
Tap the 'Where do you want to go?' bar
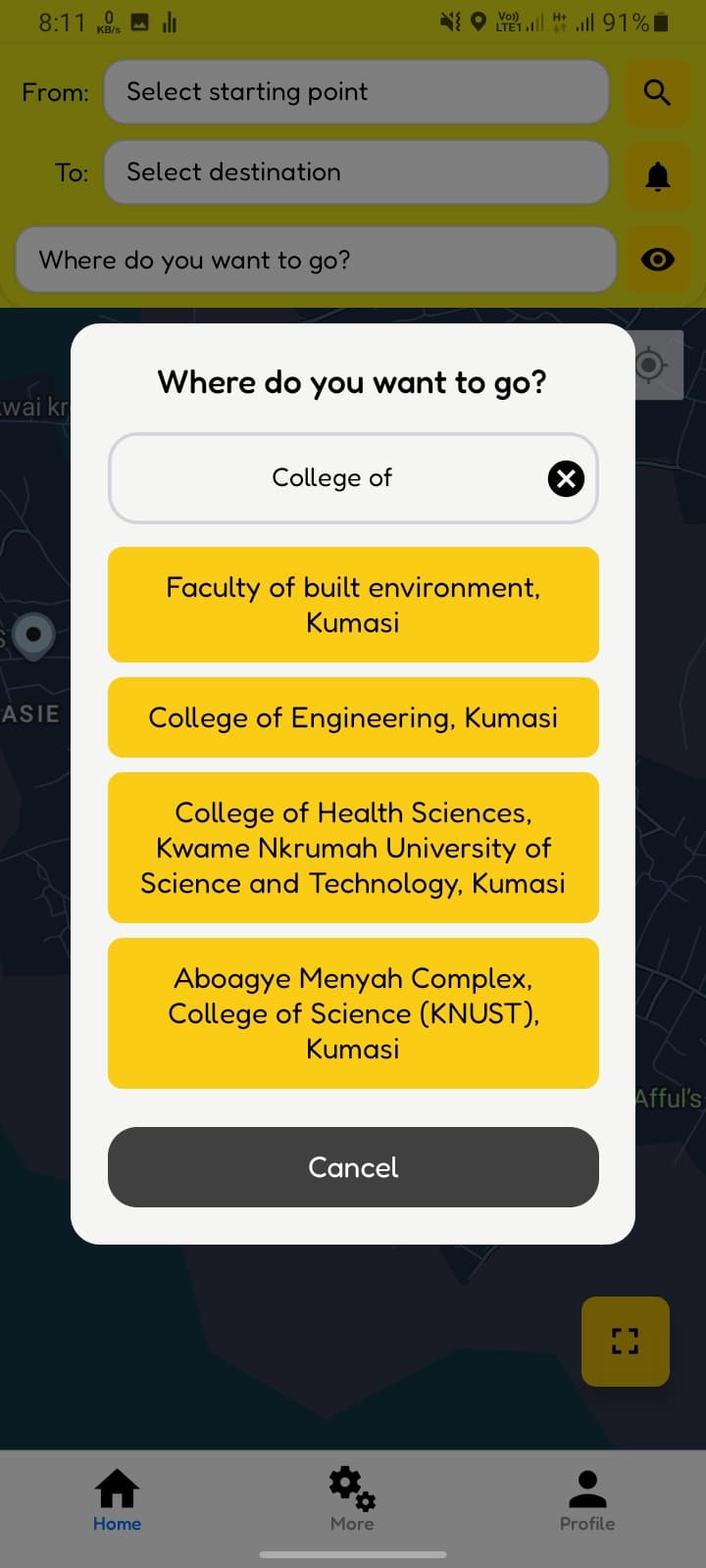[x=316, y=260]
